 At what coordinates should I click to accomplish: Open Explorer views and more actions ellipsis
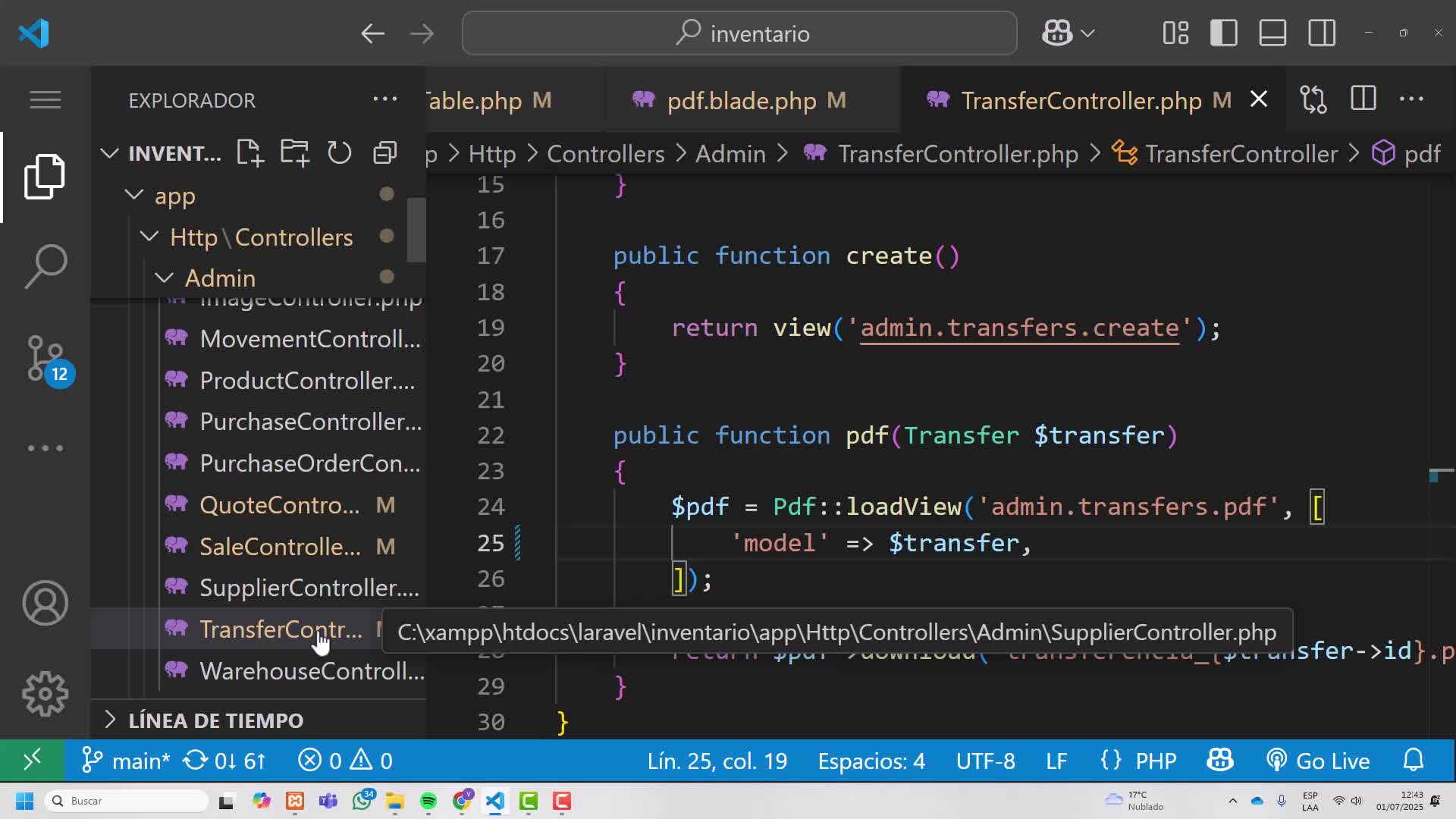[385, 99]
